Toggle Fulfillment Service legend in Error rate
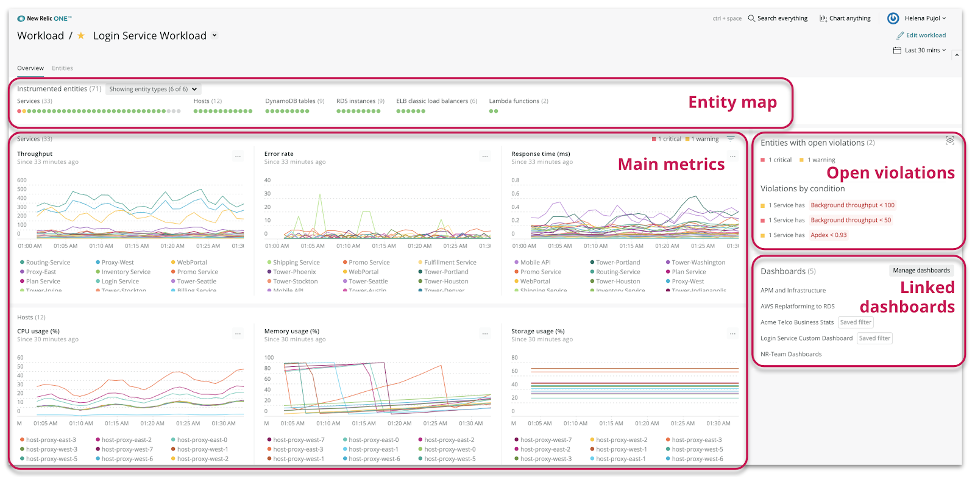This screenshot has width=974, height=477. [448, 263]
